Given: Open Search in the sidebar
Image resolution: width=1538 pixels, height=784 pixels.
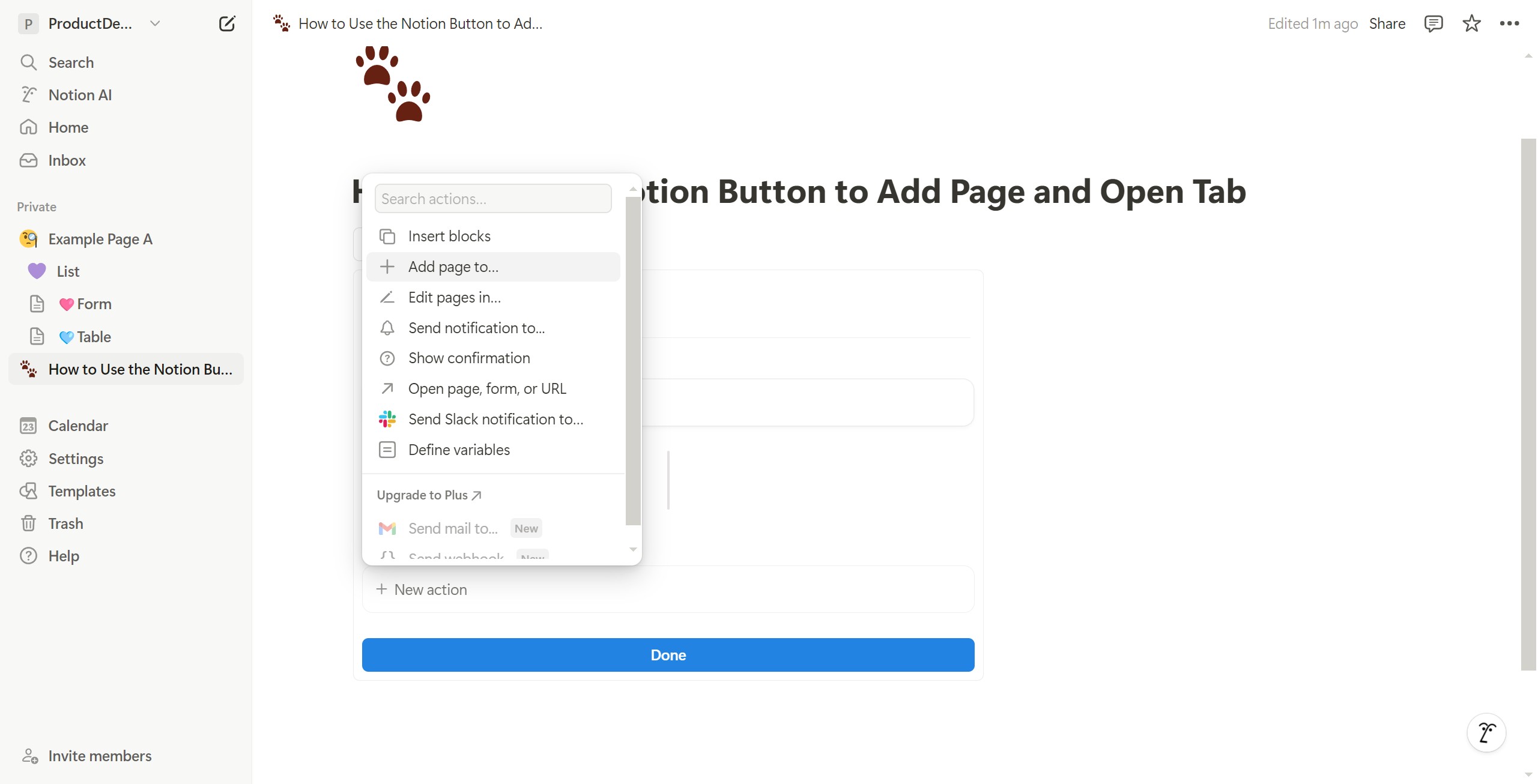Looking at the screenshot, I should click(126, 62).
